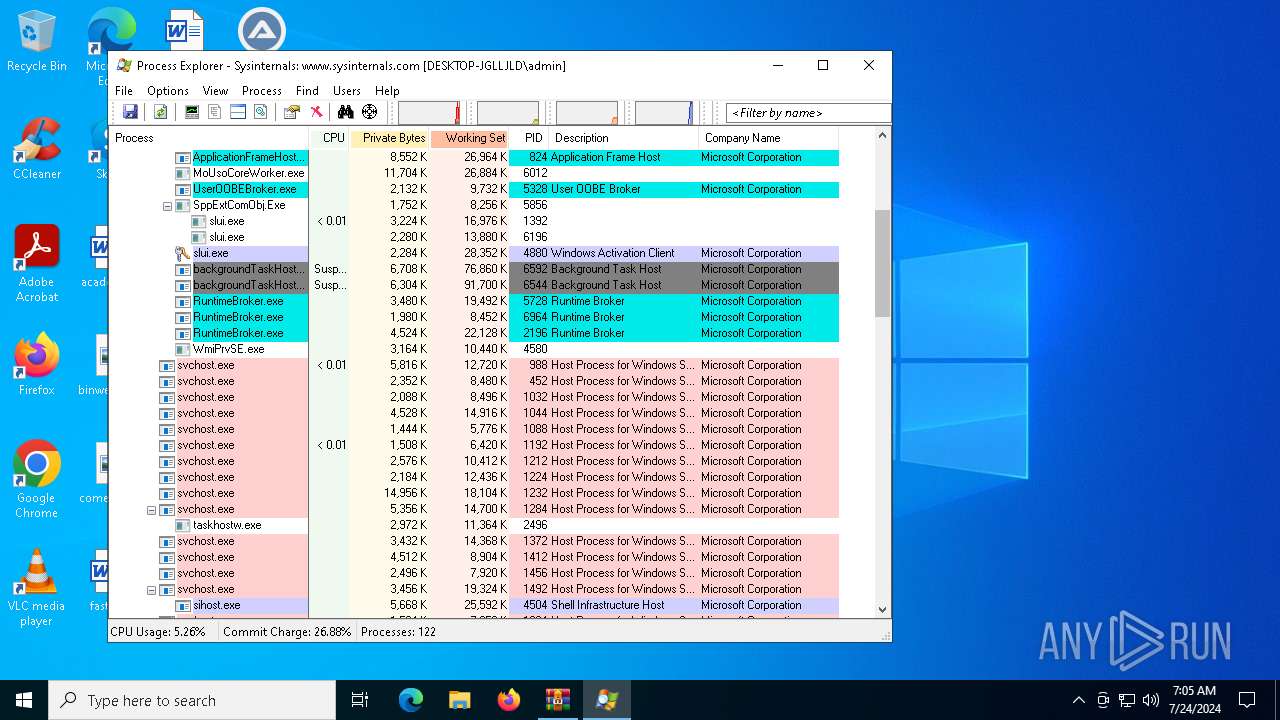Toggle the Show Process Tree icon
The image size is (1280, 720).
tap(214, 112)
